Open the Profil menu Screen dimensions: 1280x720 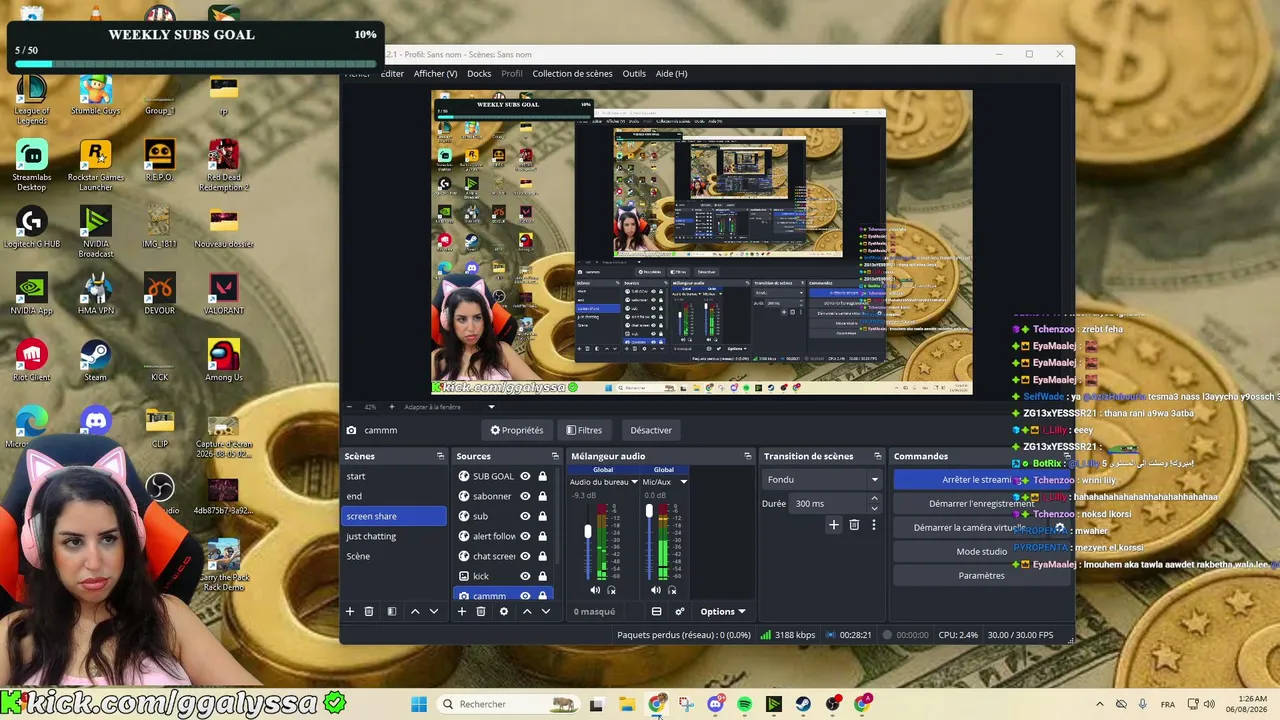(512, 73)
